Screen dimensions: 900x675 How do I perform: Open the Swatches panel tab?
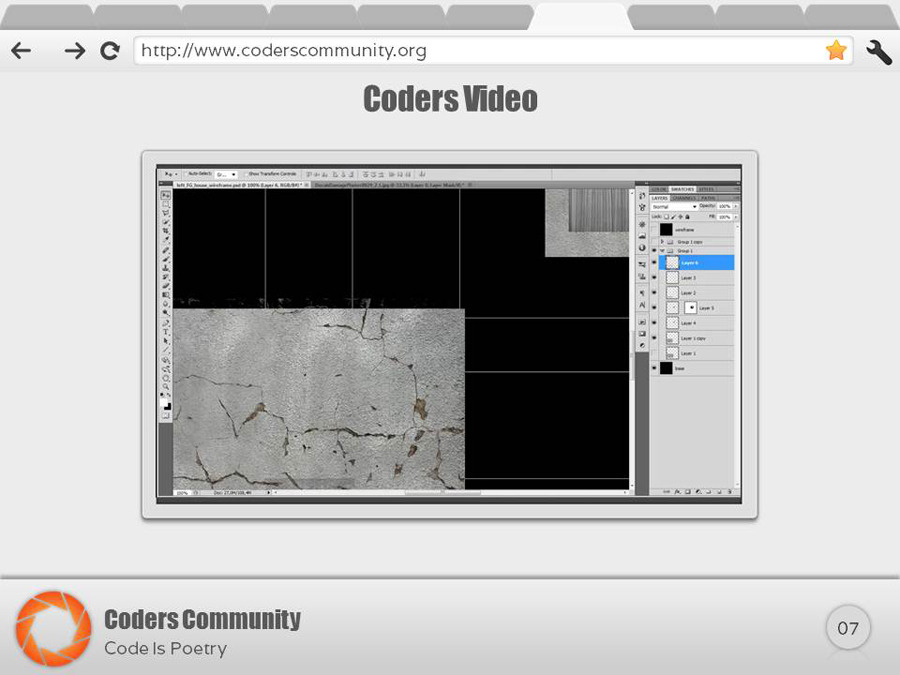[682, 188]
